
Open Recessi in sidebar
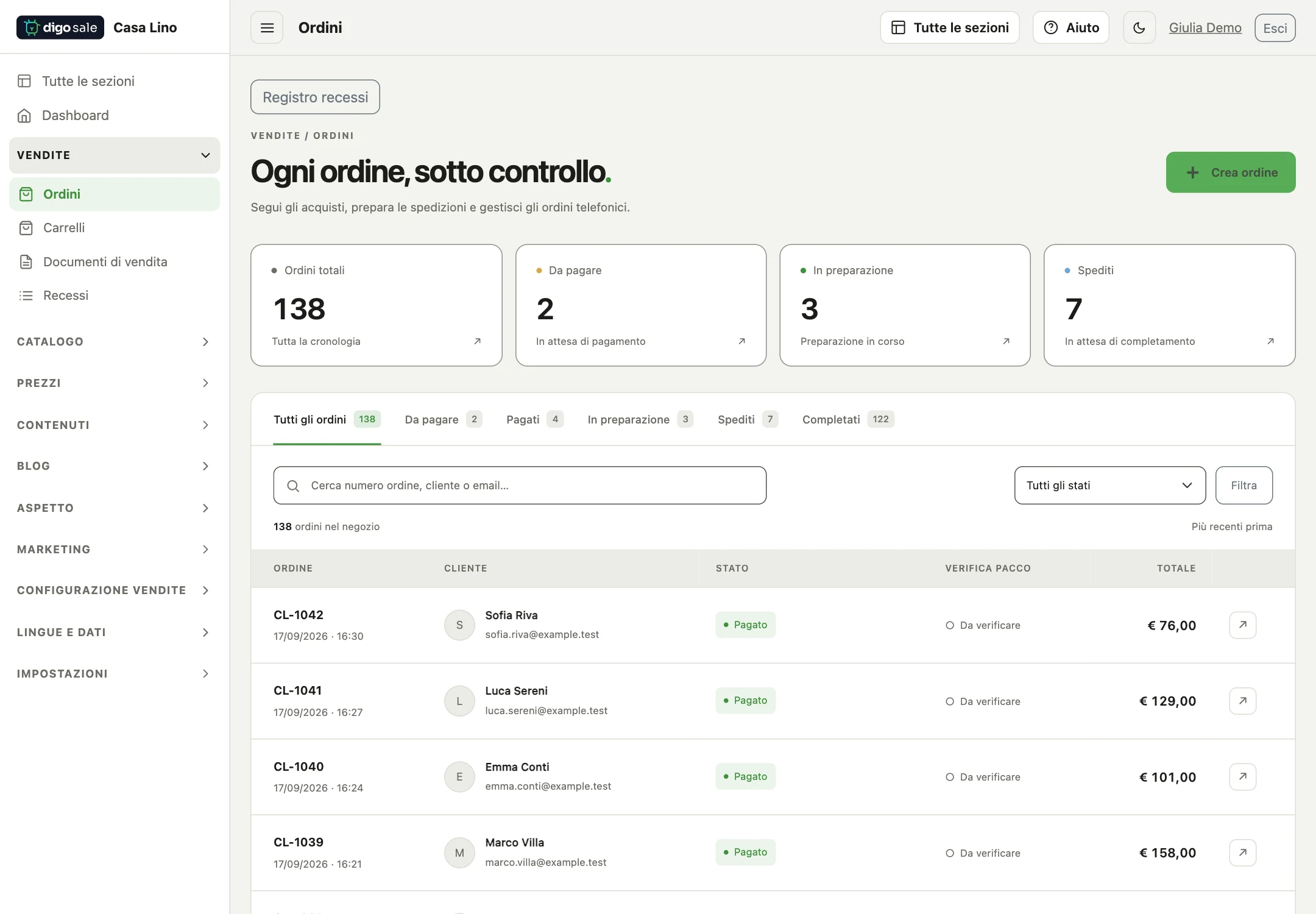115,296
